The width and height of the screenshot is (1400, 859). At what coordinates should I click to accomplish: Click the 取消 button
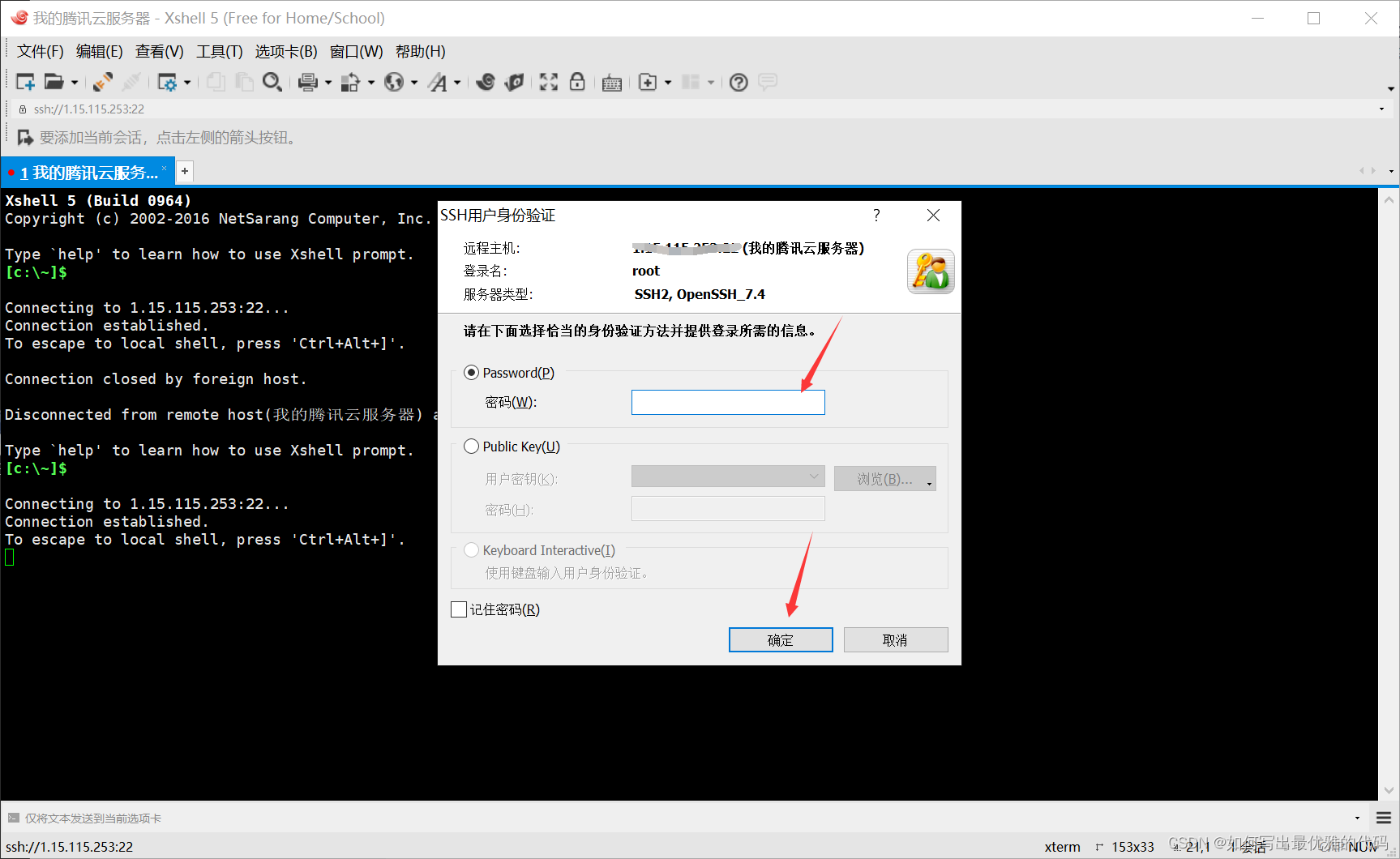[896, 640]
